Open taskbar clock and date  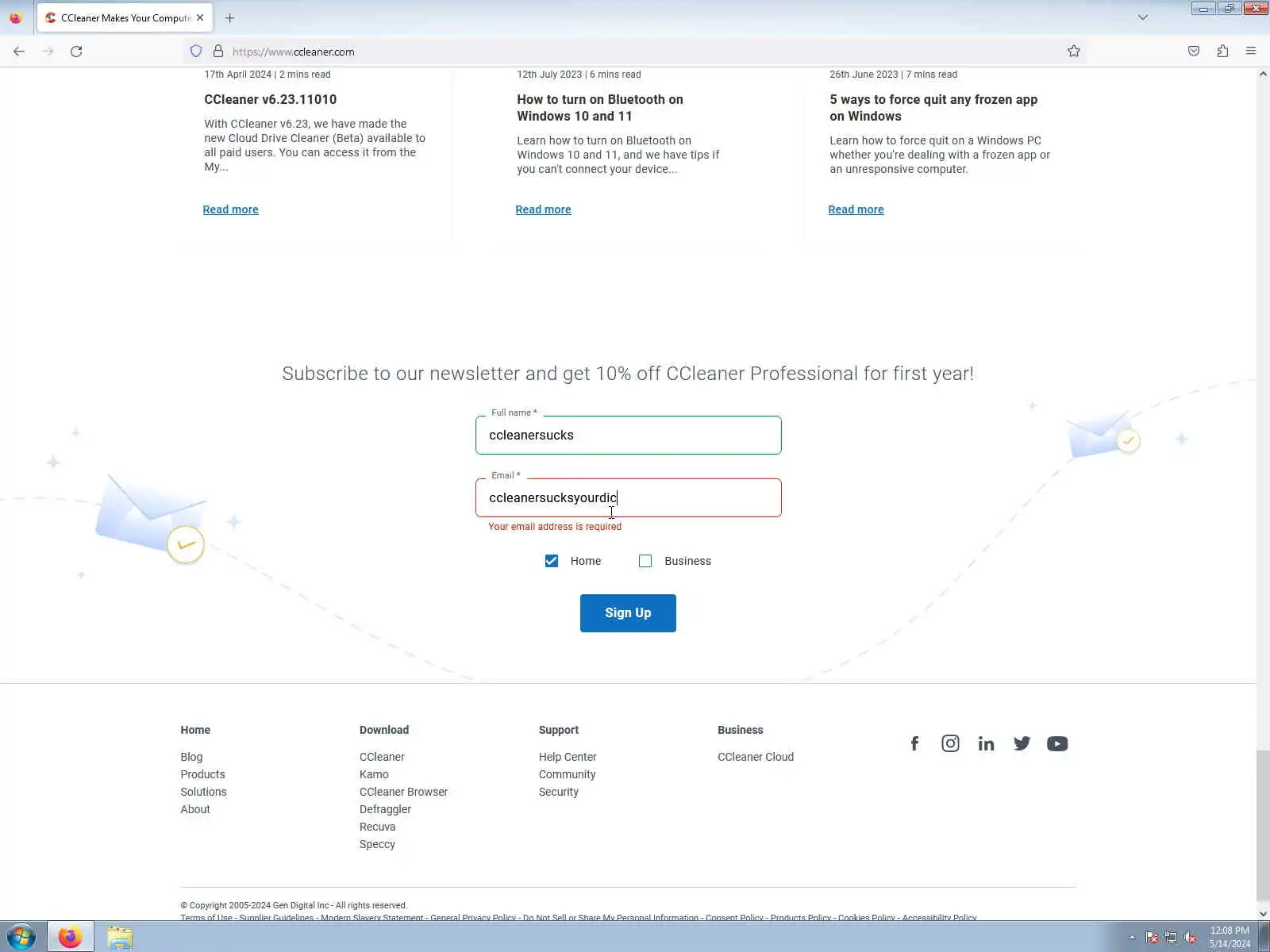(1230, 937)
